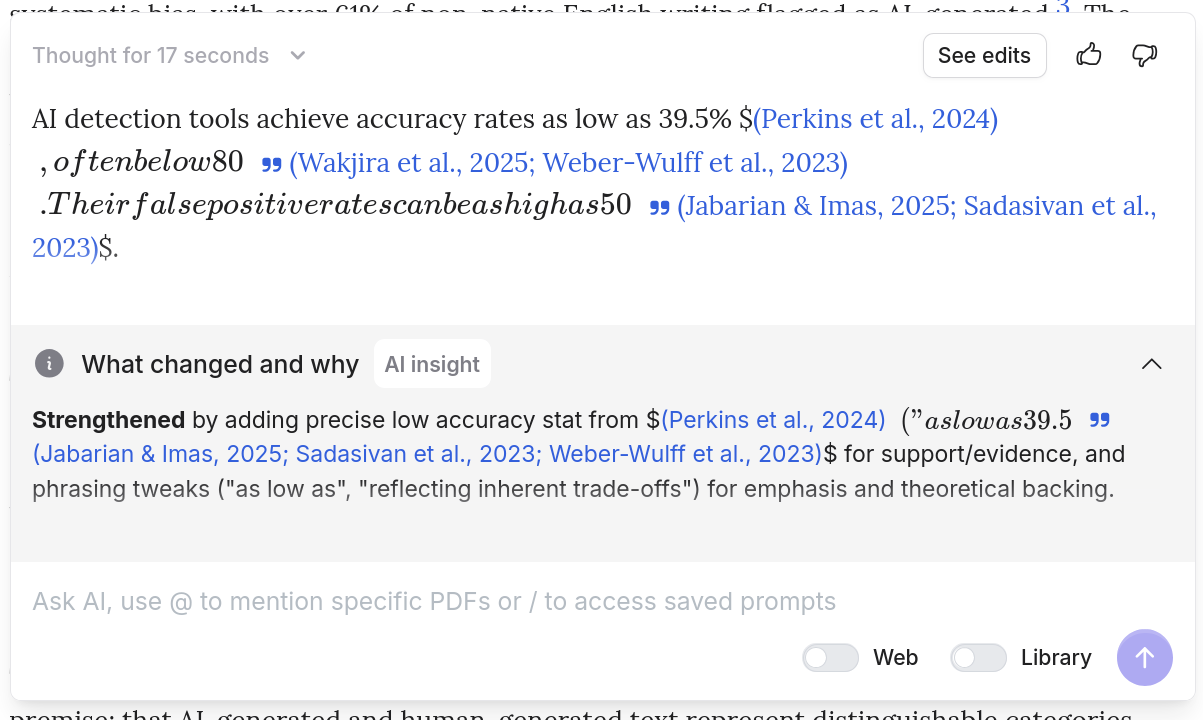Collapse the 'What changed and why' panel

[1151, 364]
